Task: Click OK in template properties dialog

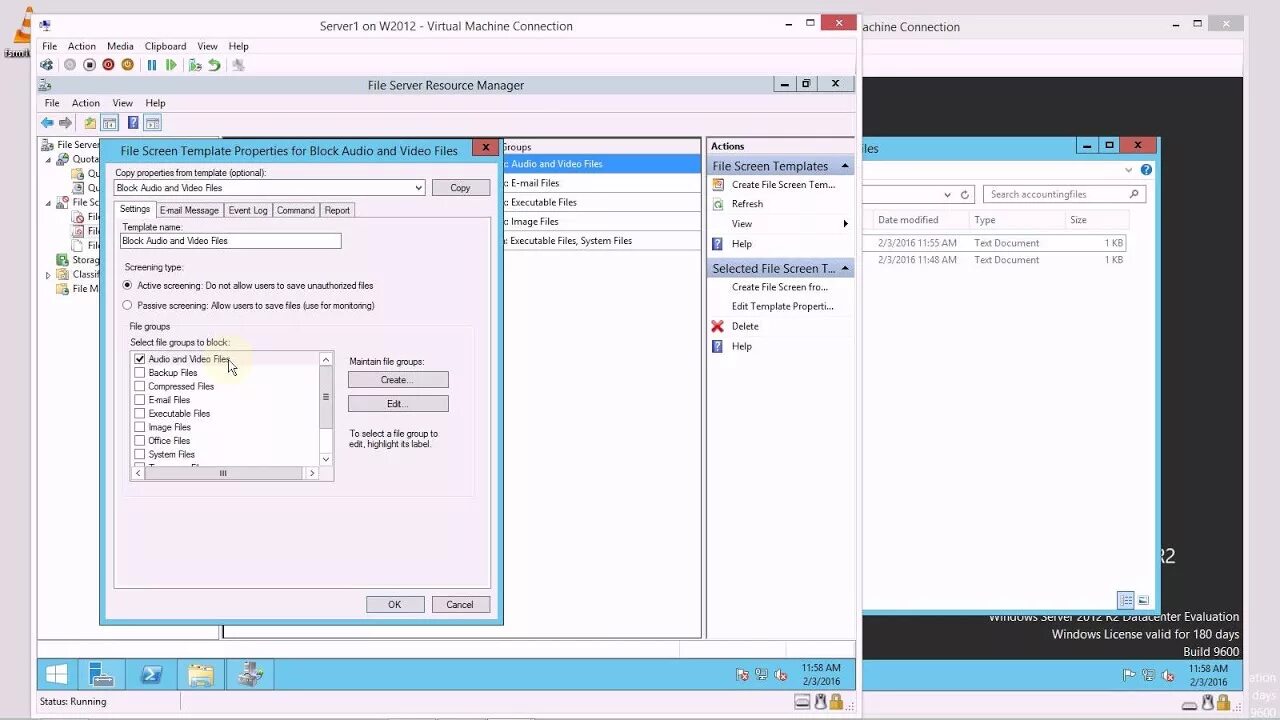Action: 394,604
